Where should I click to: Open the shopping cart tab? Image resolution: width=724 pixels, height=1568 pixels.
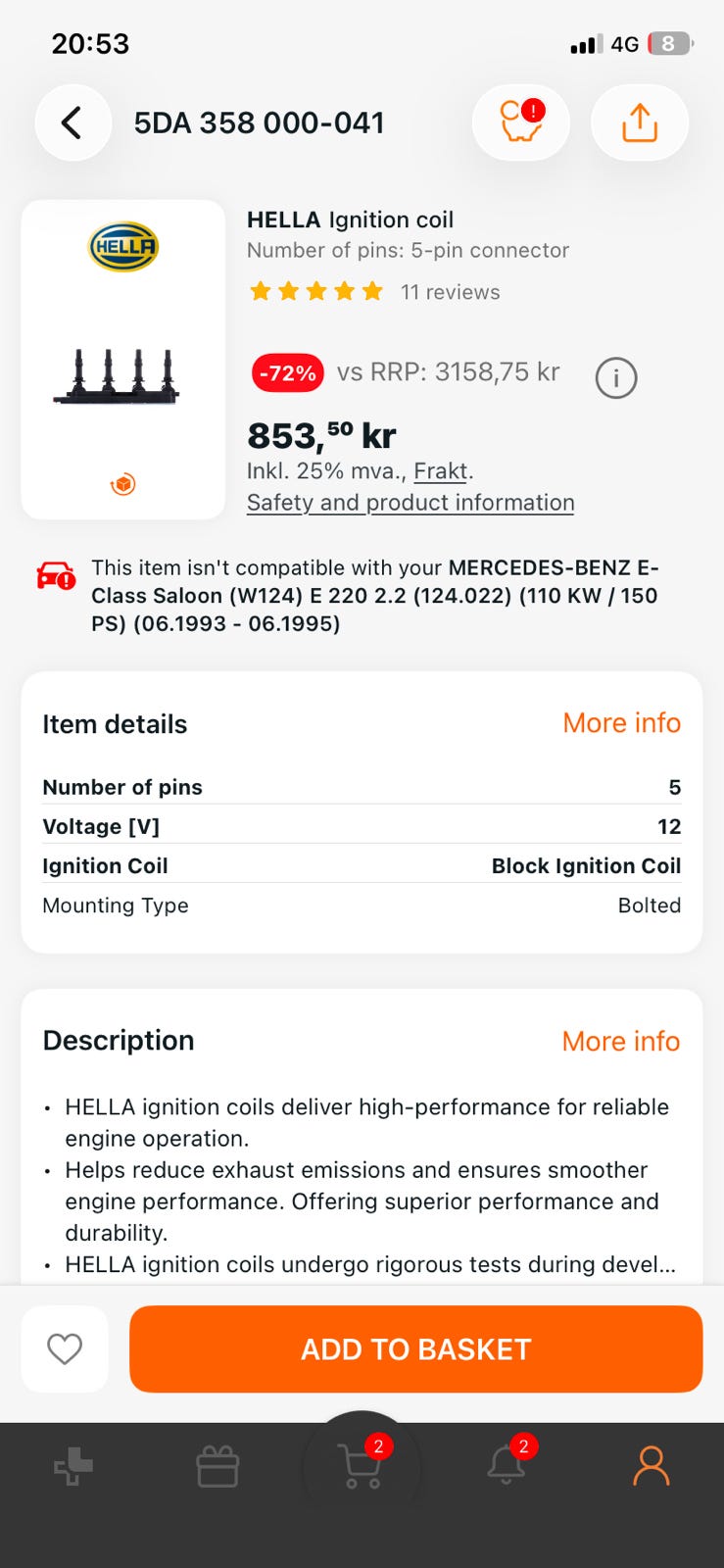coord(362,1467)
